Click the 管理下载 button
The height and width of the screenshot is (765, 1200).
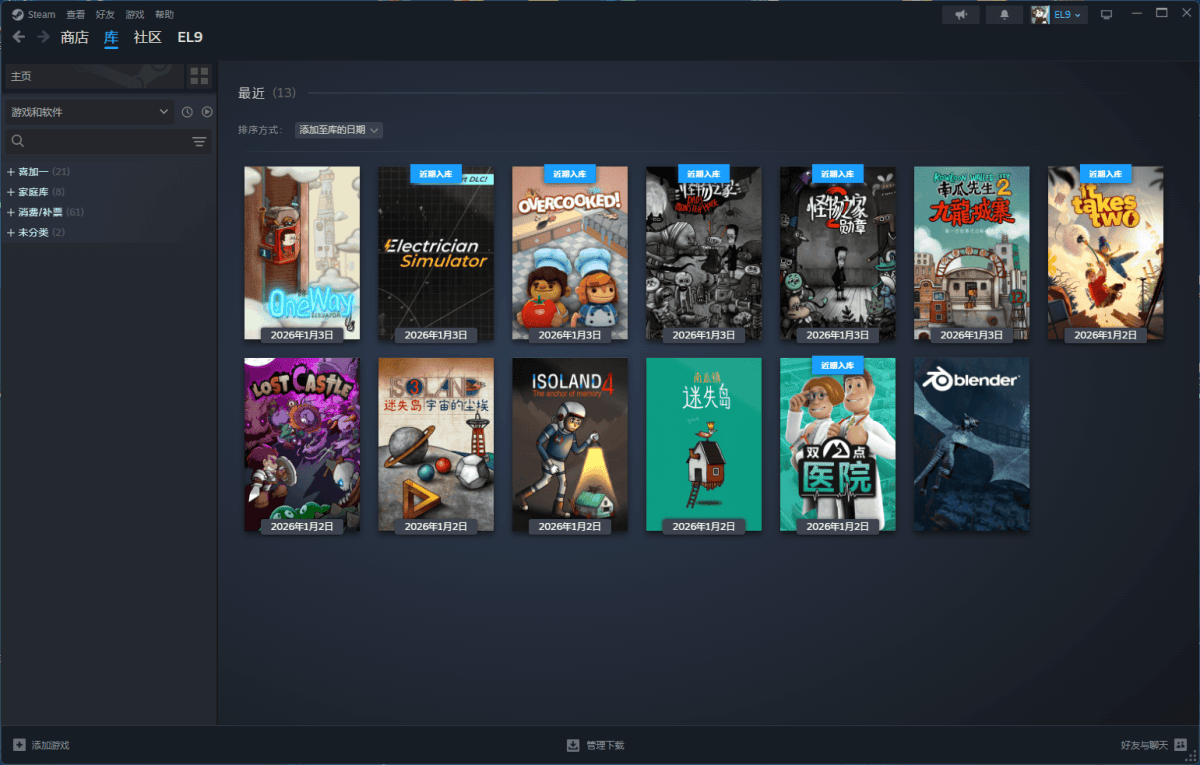pos(596,745)
